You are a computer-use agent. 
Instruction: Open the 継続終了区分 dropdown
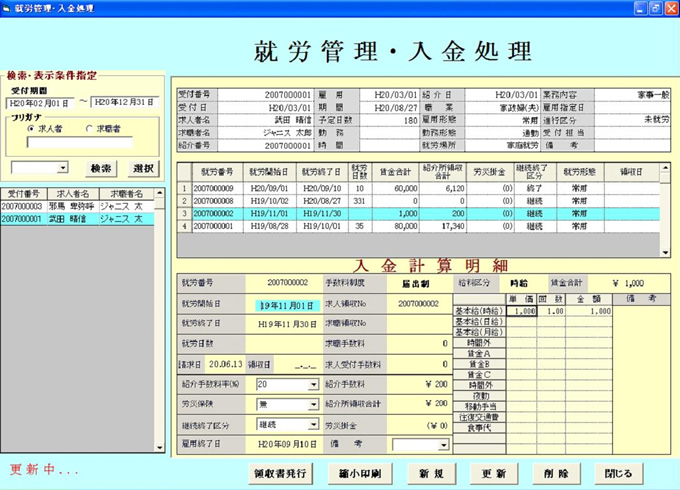coord(314,423)
